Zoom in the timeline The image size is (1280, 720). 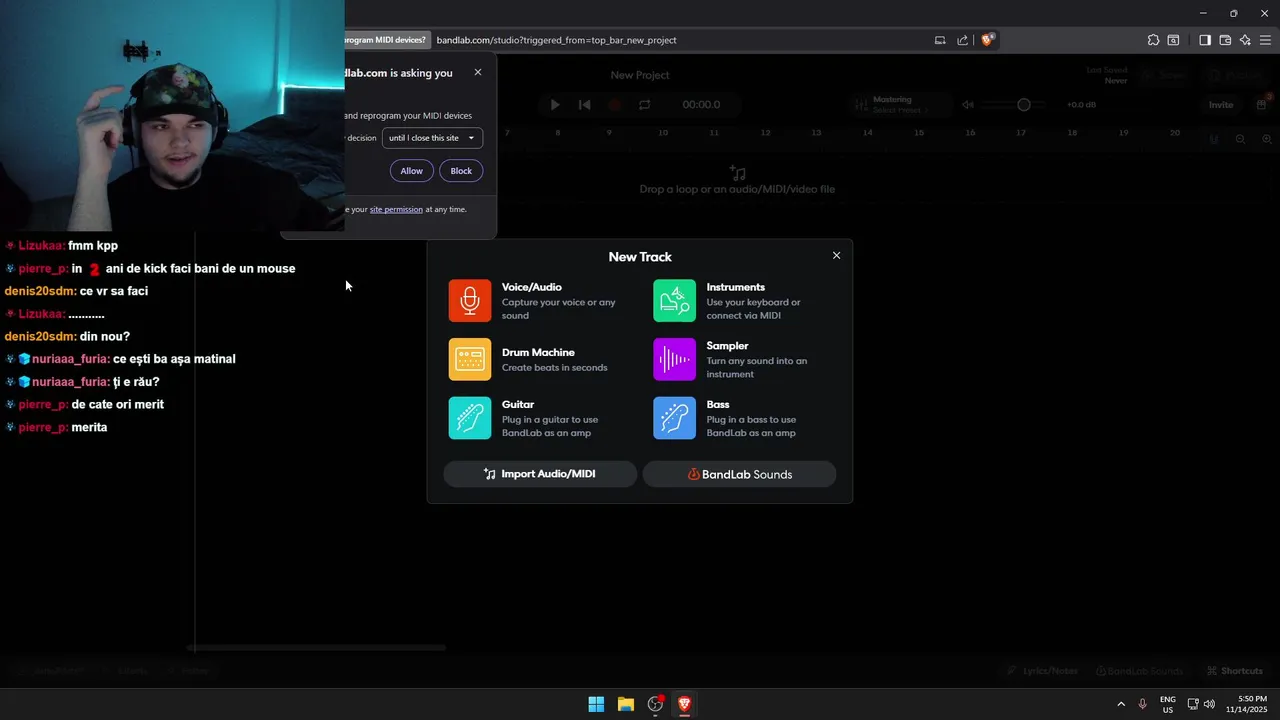coord(1265,139)
